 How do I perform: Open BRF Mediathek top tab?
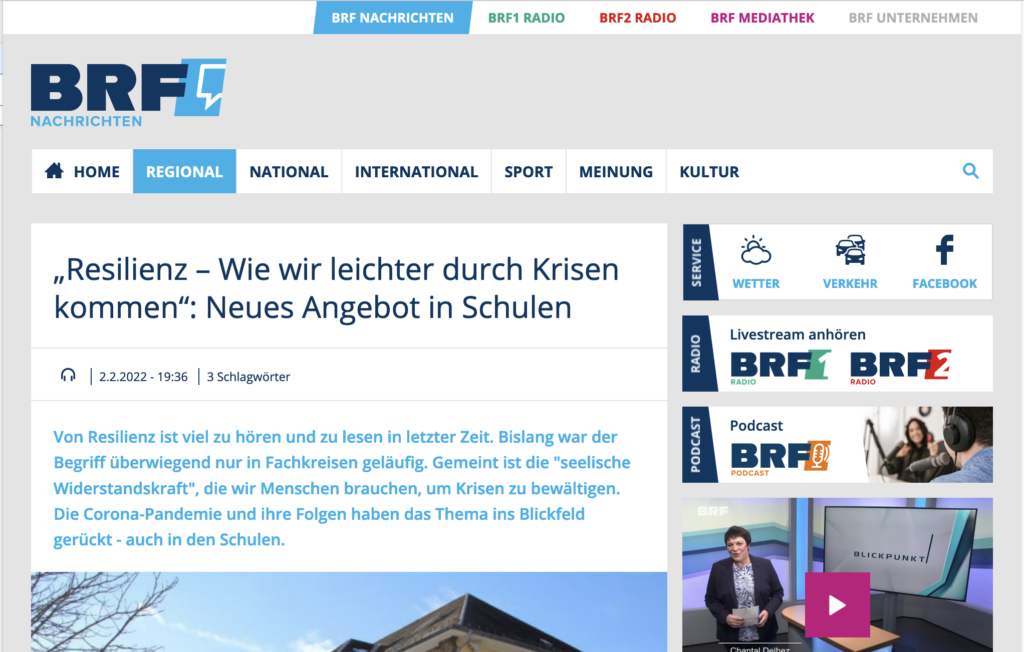[762, 18]
